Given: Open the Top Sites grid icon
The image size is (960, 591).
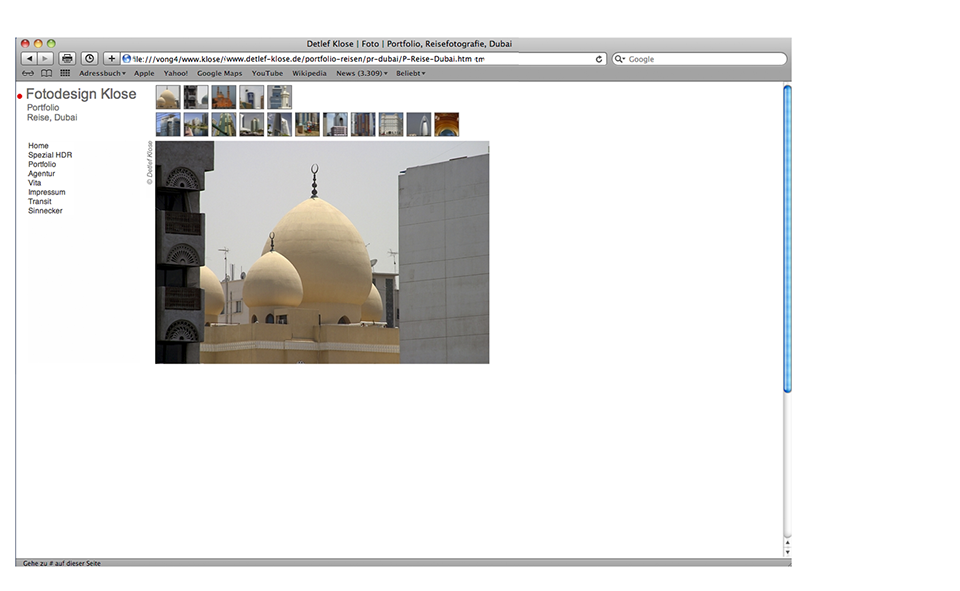Looking at the screenshot, I should (x=65, y=73).
